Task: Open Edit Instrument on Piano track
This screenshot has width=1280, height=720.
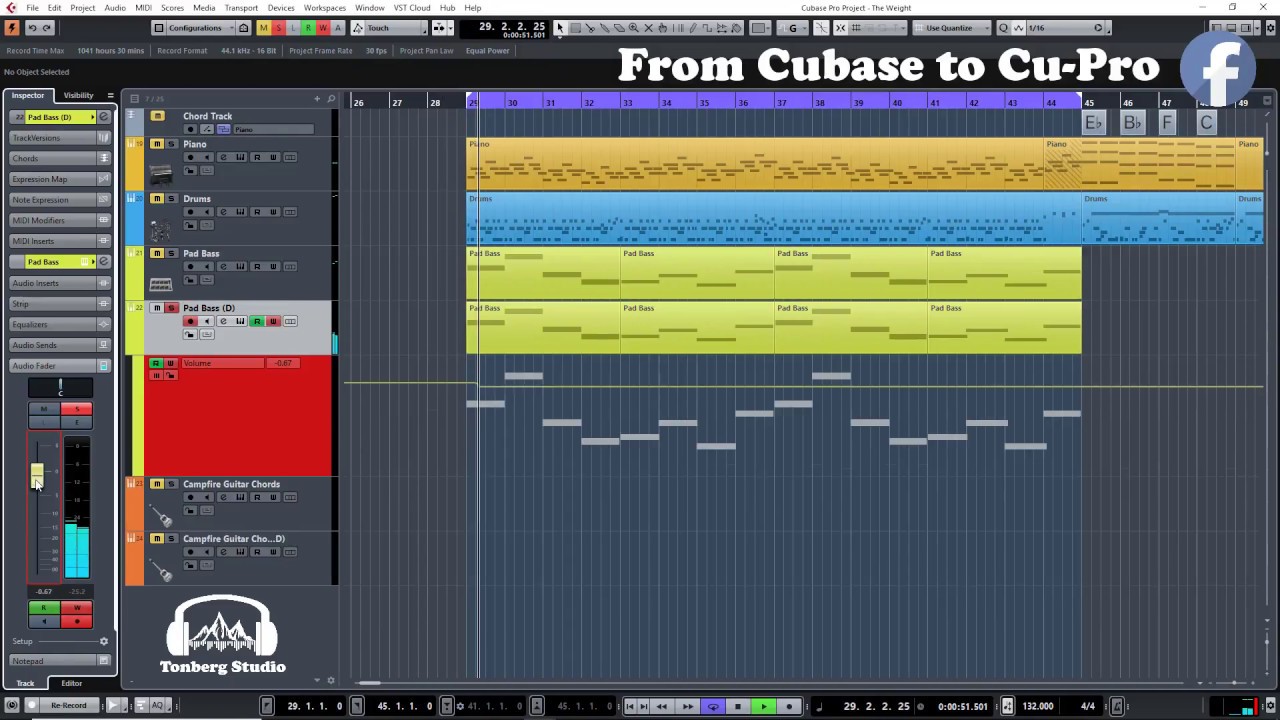Action: (x=241, y=157)
